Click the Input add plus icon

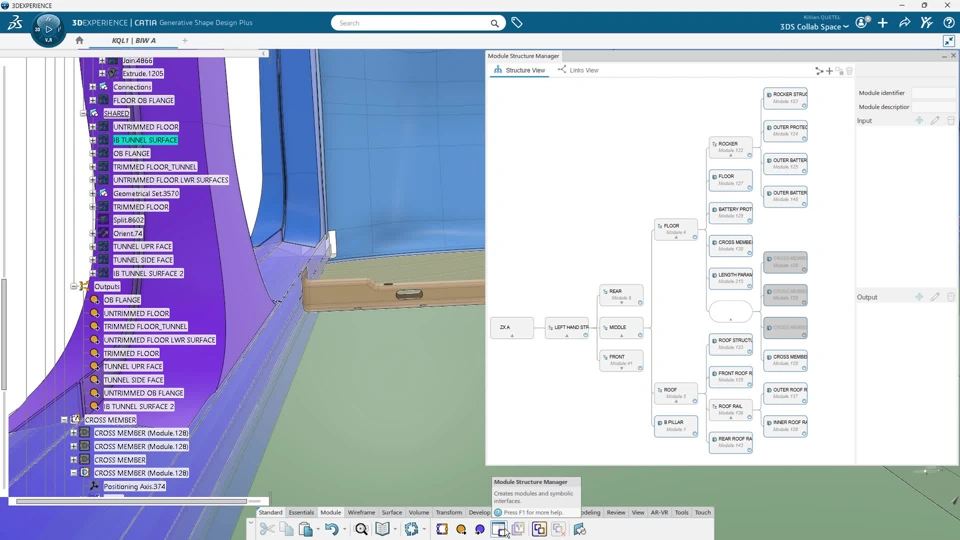(919, 121)
